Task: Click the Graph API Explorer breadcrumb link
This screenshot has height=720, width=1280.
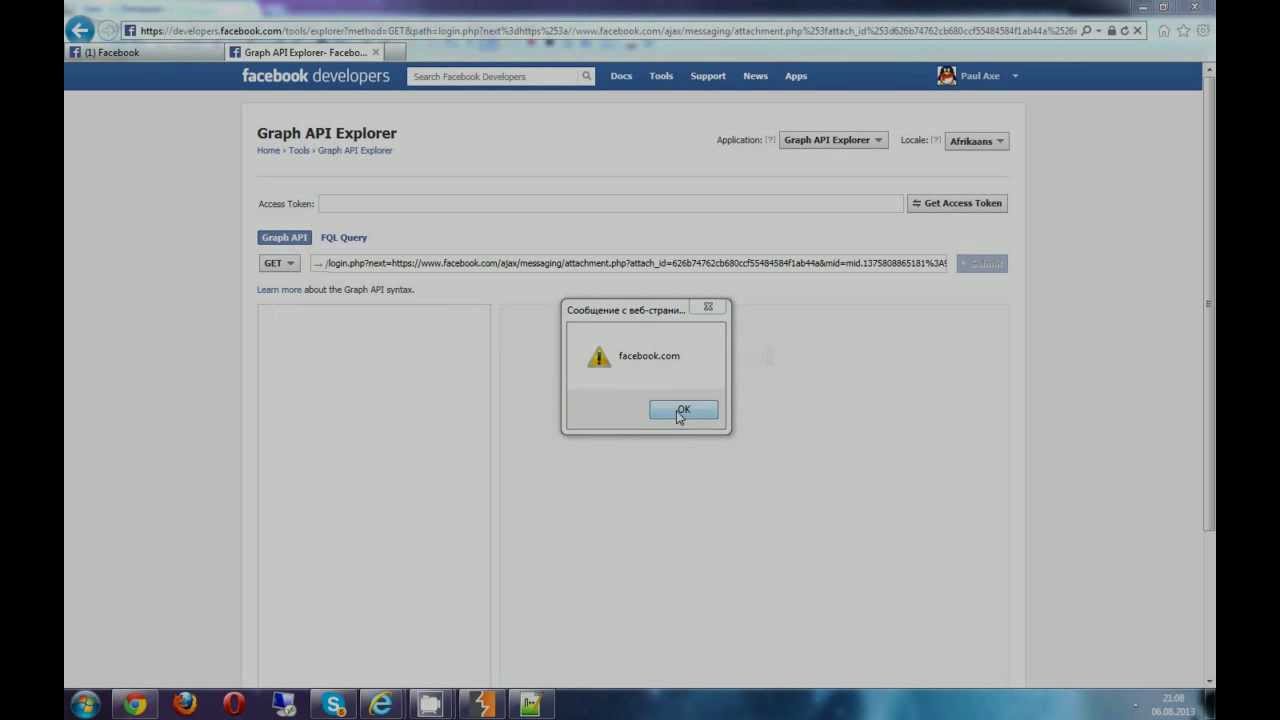Action: click(355, 151)
